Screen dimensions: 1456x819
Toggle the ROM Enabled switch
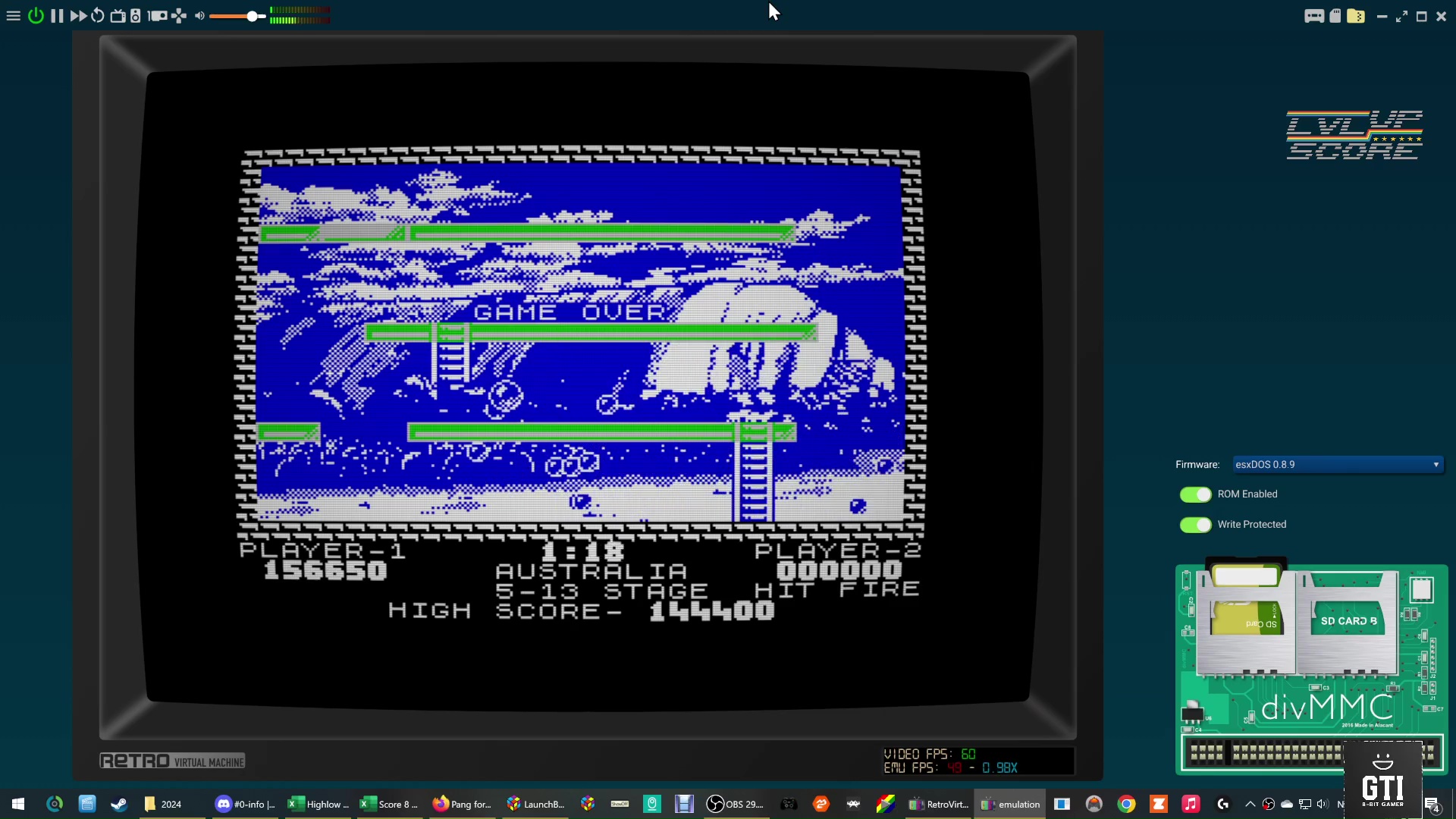pos(1196,494)
